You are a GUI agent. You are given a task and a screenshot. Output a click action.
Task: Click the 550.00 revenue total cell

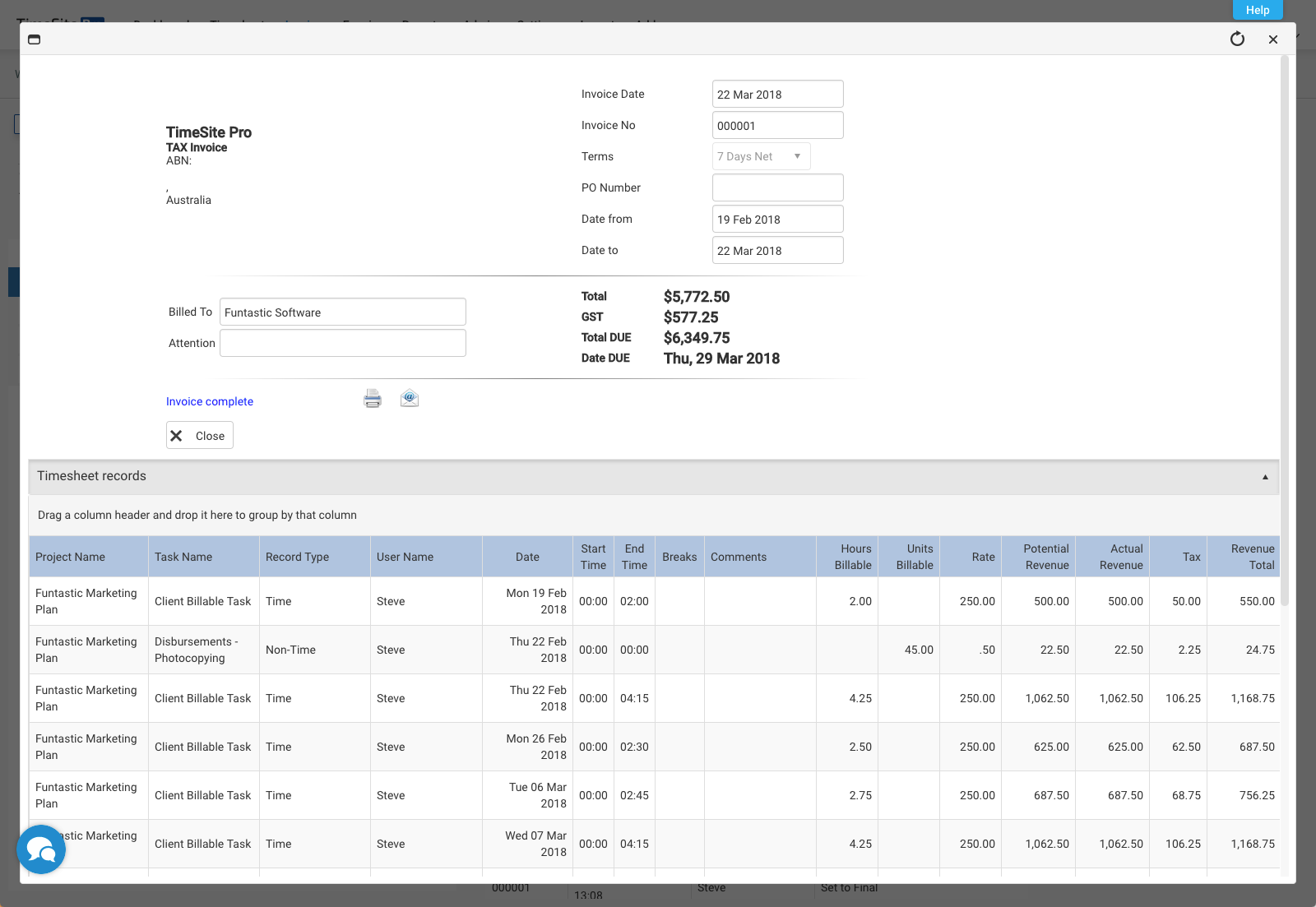[1244, 601]
